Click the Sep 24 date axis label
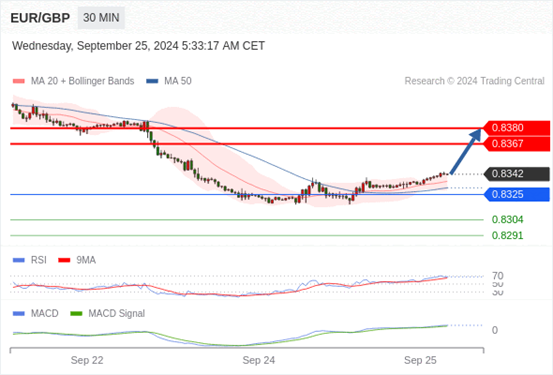This screenshot has height=375, width=553. (x=259, y=361)
